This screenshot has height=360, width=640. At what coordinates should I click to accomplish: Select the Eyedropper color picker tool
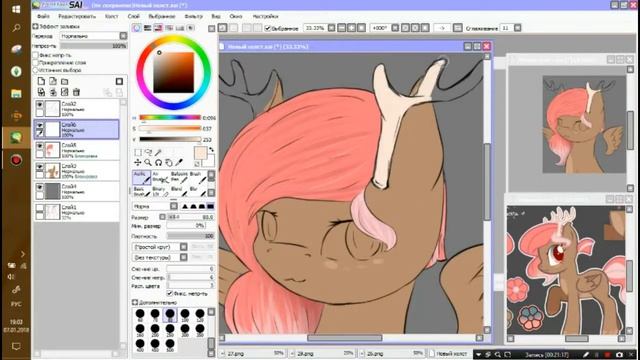click(179, 162)
